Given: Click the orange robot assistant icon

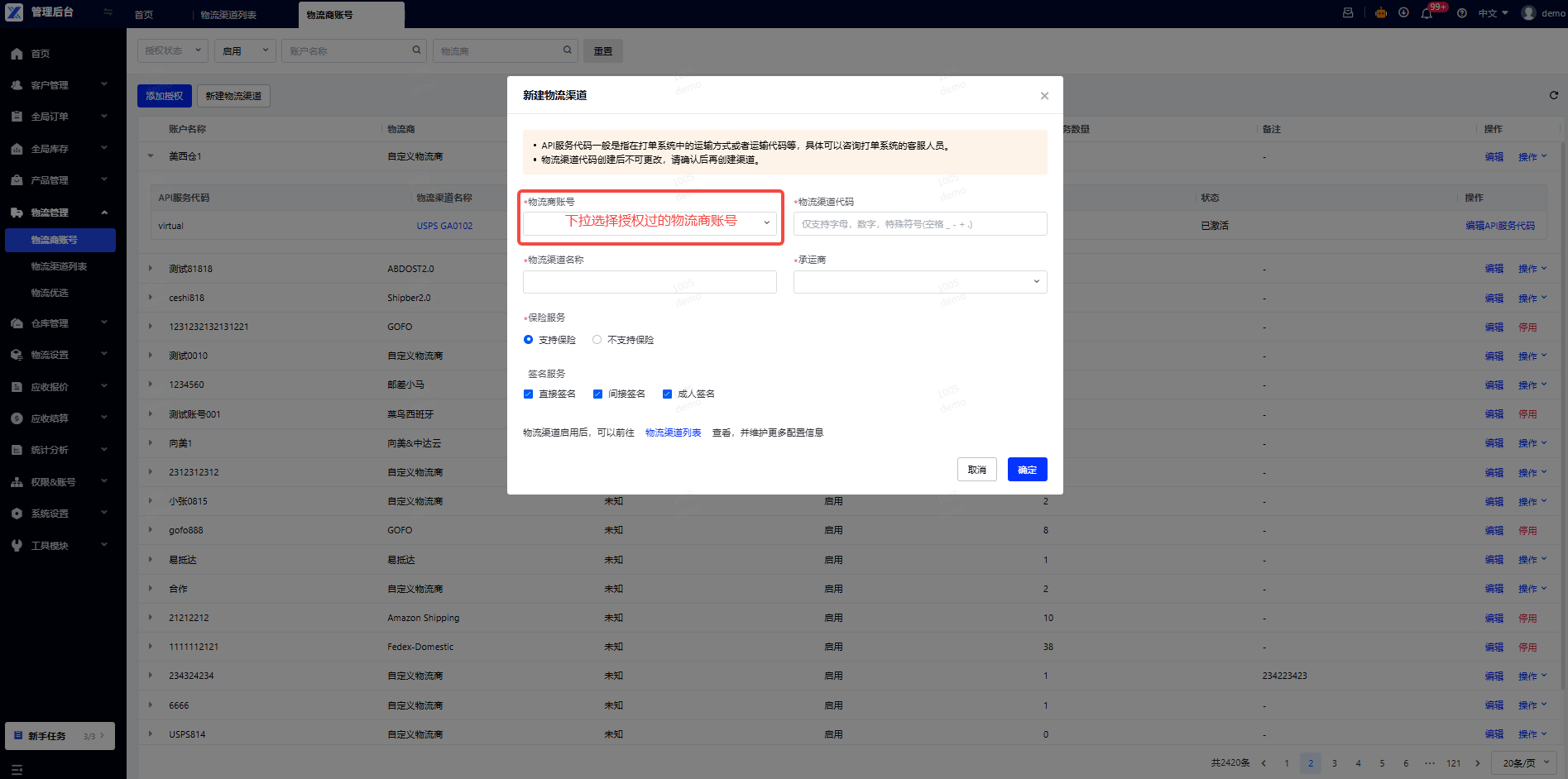Looking at the screenshot, I should [x=1381, y=13].
